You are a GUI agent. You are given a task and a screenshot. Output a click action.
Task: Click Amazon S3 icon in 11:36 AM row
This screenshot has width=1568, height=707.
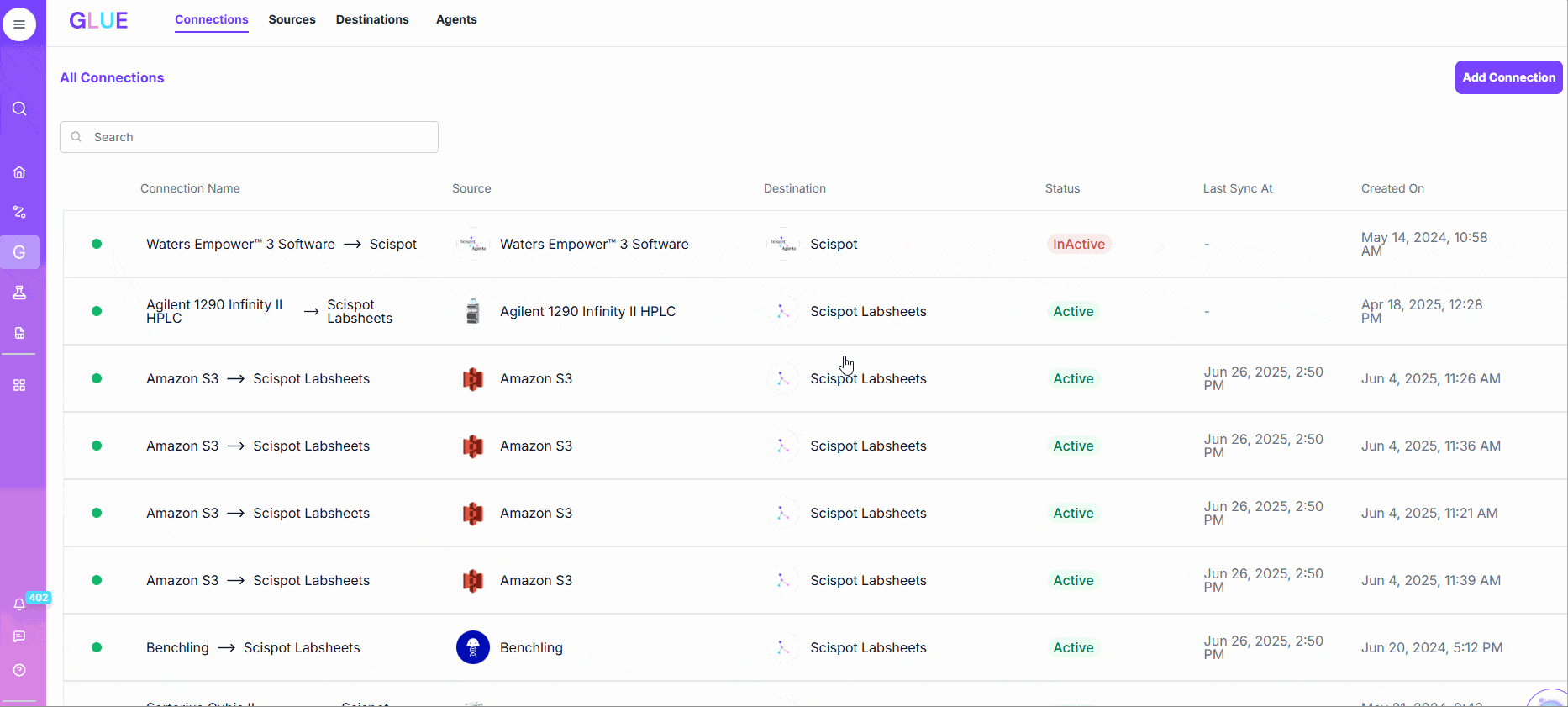(x=473, y=446)
